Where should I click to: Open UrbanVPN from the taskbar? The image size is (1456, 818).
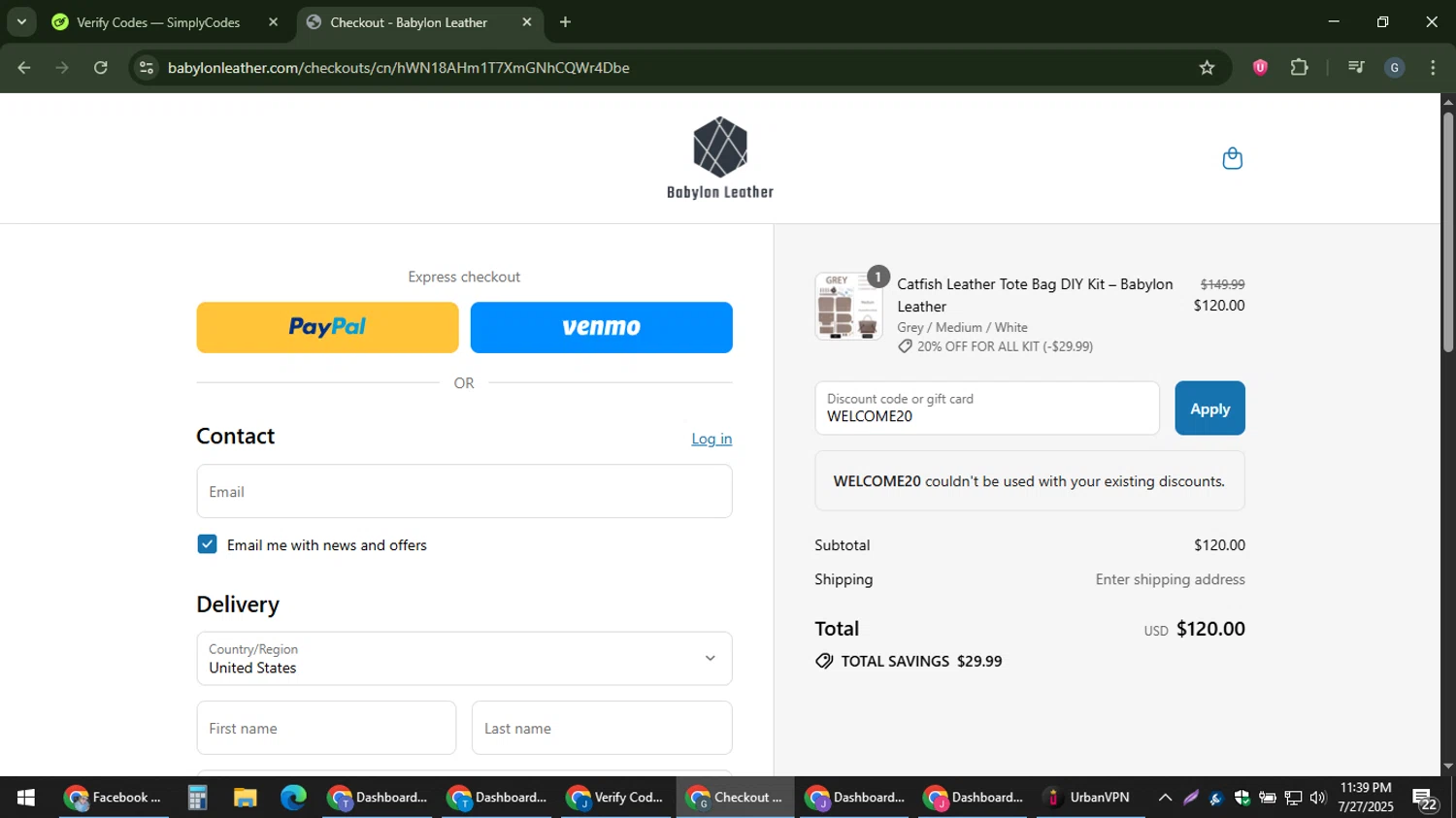tap(1090, 798)
